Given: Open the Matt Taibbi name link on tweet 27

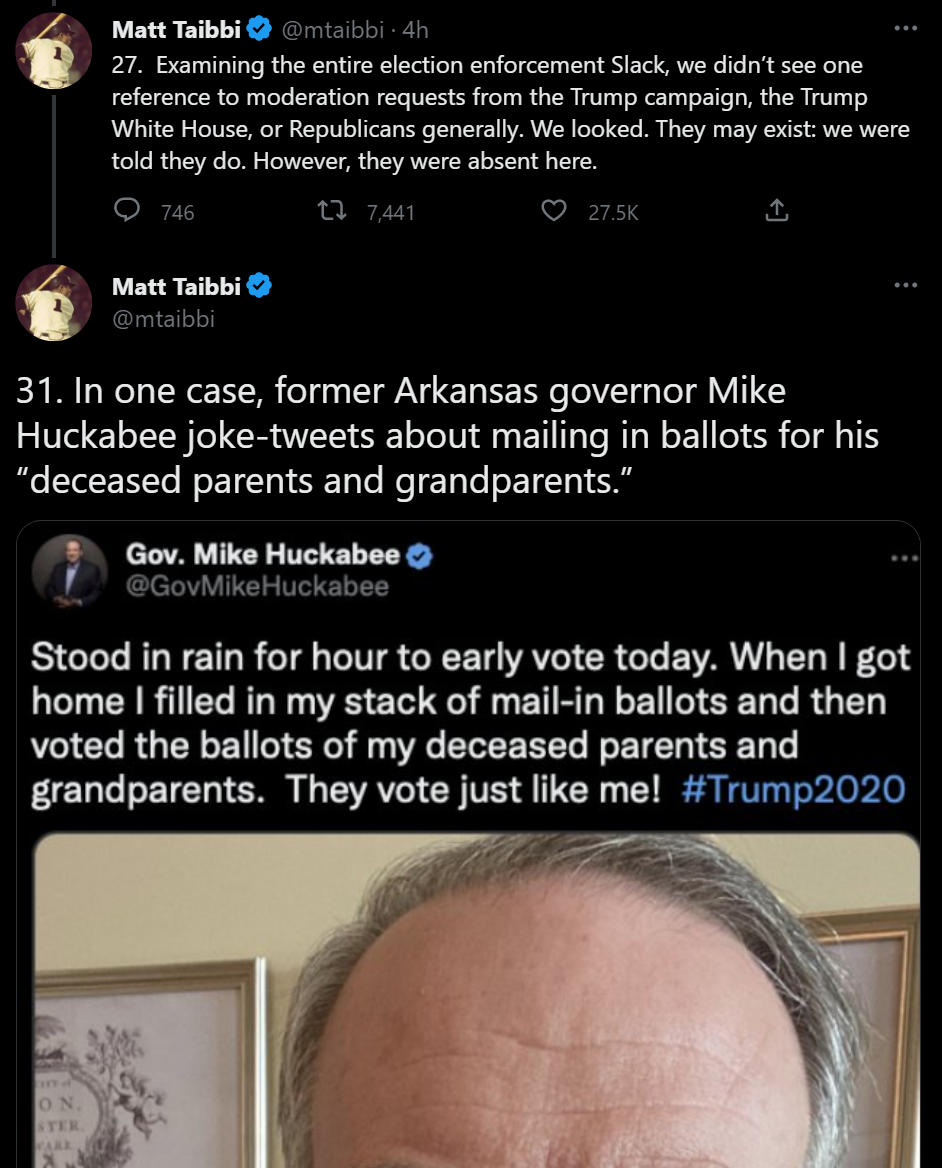Looking at the screenshot, I should [177, 30].
